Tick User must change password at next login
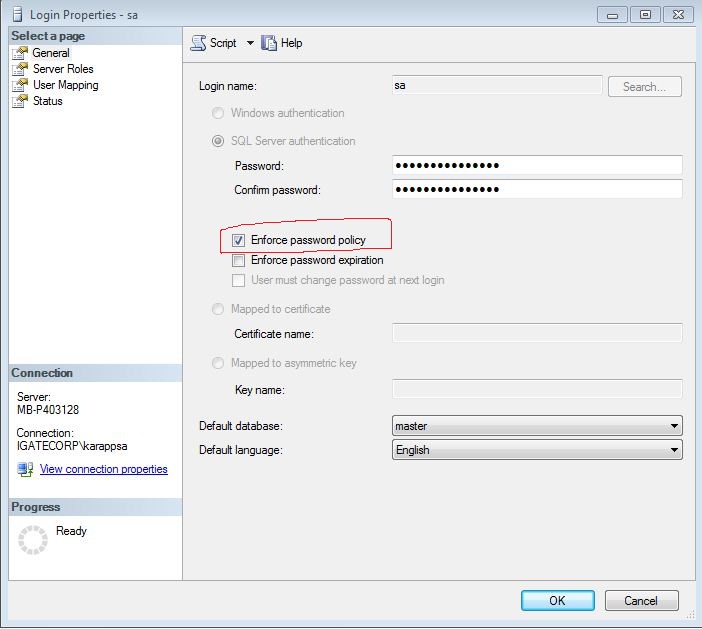 pyautogui.click(x=238, y=280)
